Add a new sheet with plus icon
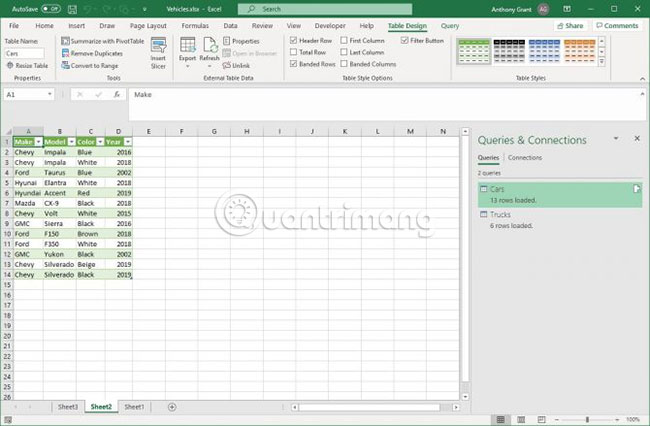Screen dimensions: 650x426 click(x=172, y=407)
